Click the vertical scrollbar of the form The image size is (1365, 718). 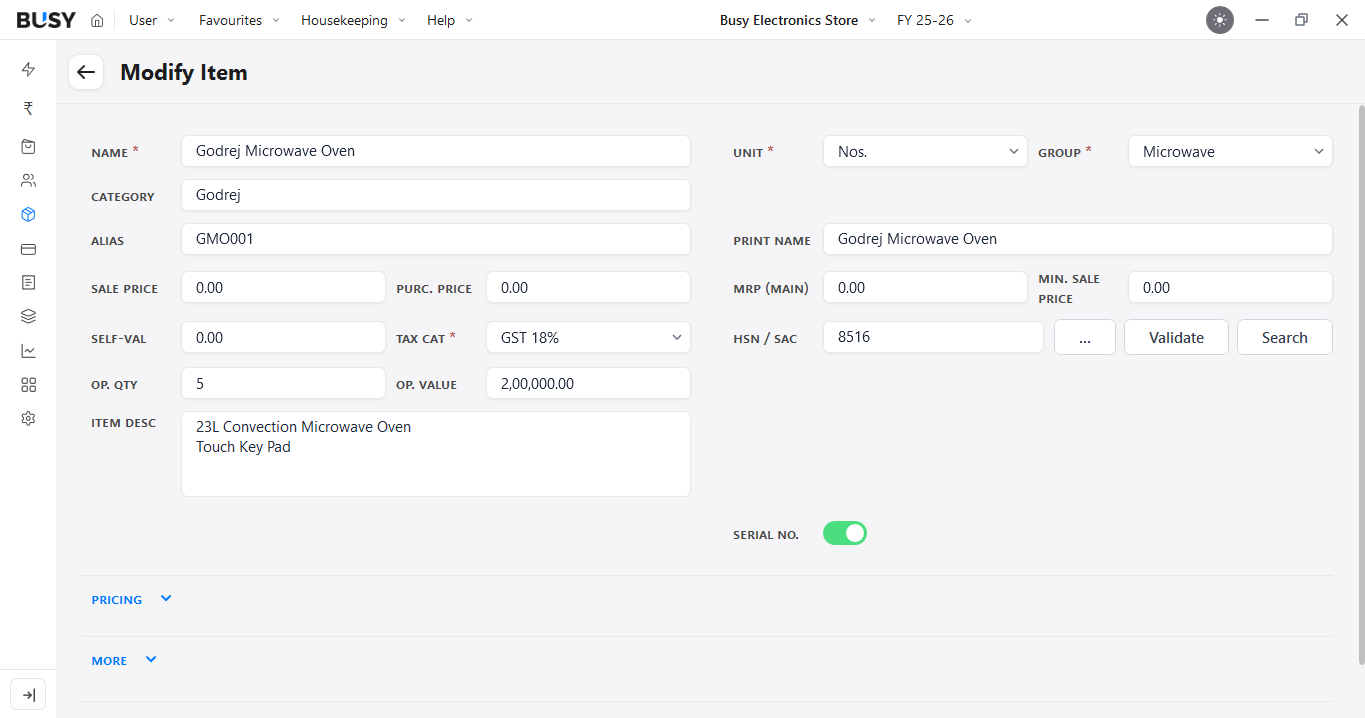click(x=1361, y=384)
